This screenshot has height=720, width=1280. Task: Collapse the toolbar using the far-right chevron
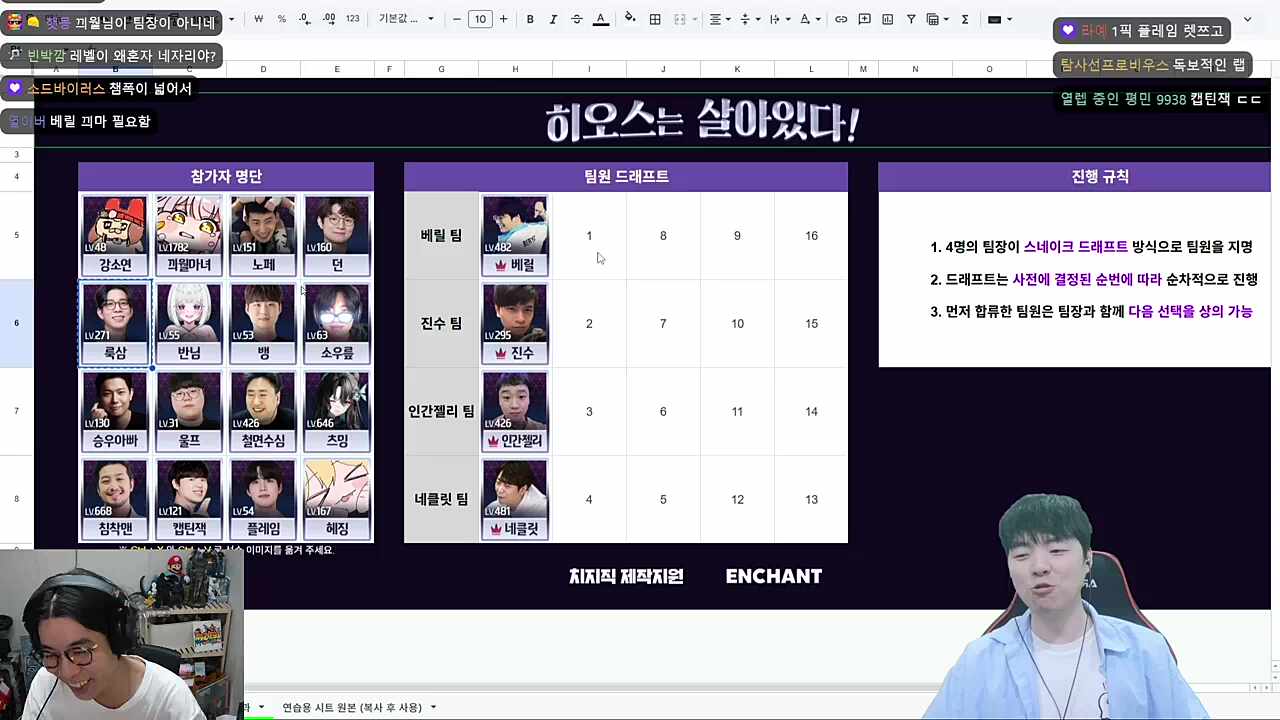(1247, 19)
